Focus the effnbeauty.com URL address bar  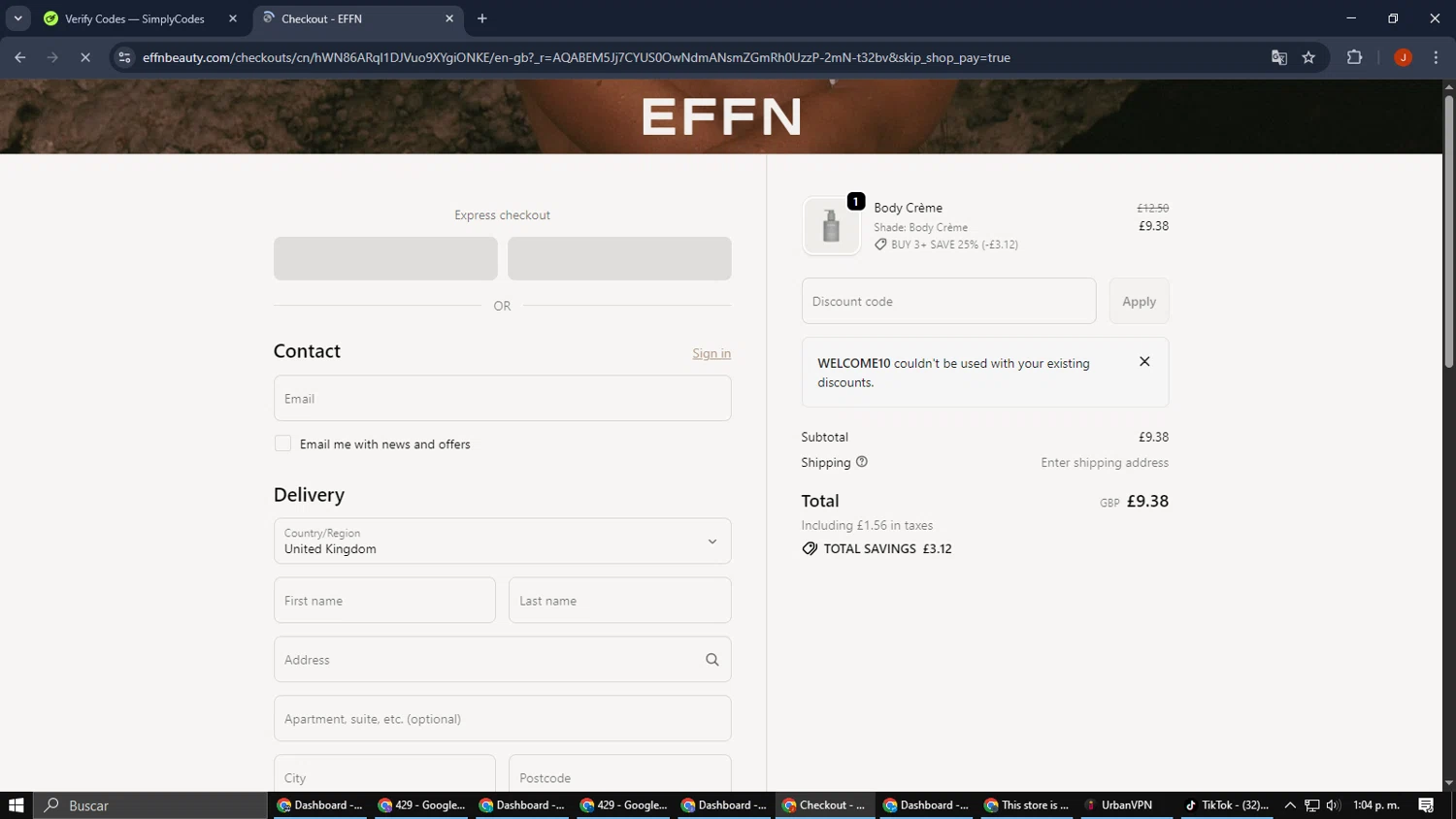pos(577,57)
